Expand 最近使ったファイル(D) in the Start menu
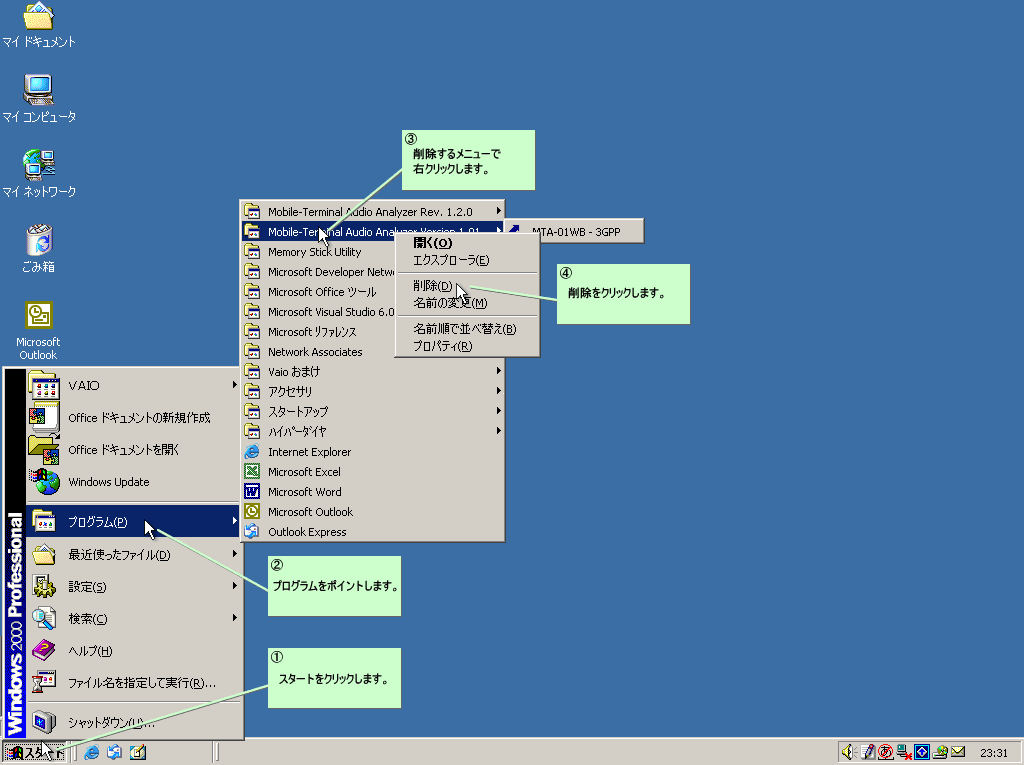 [x=133, y=554]
